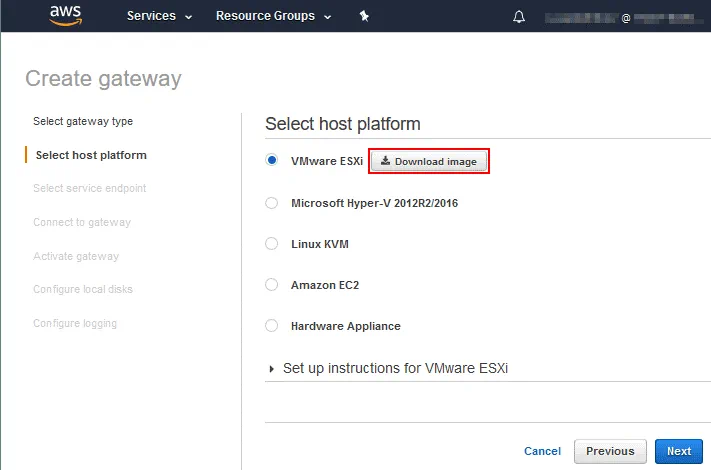711x470 pixels.
Task: Open the Select host platform step
Action: (x=91, y=155)
